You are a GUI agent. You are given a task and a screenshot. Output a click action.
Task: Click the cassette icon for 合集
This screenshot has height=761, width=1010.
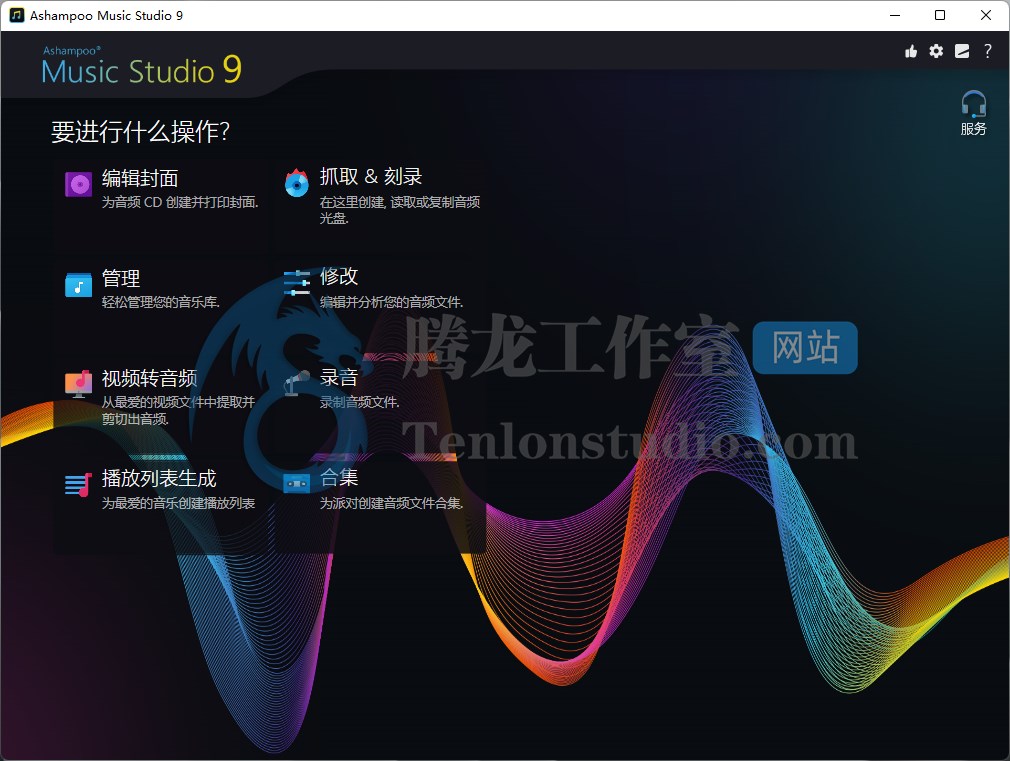297,483
